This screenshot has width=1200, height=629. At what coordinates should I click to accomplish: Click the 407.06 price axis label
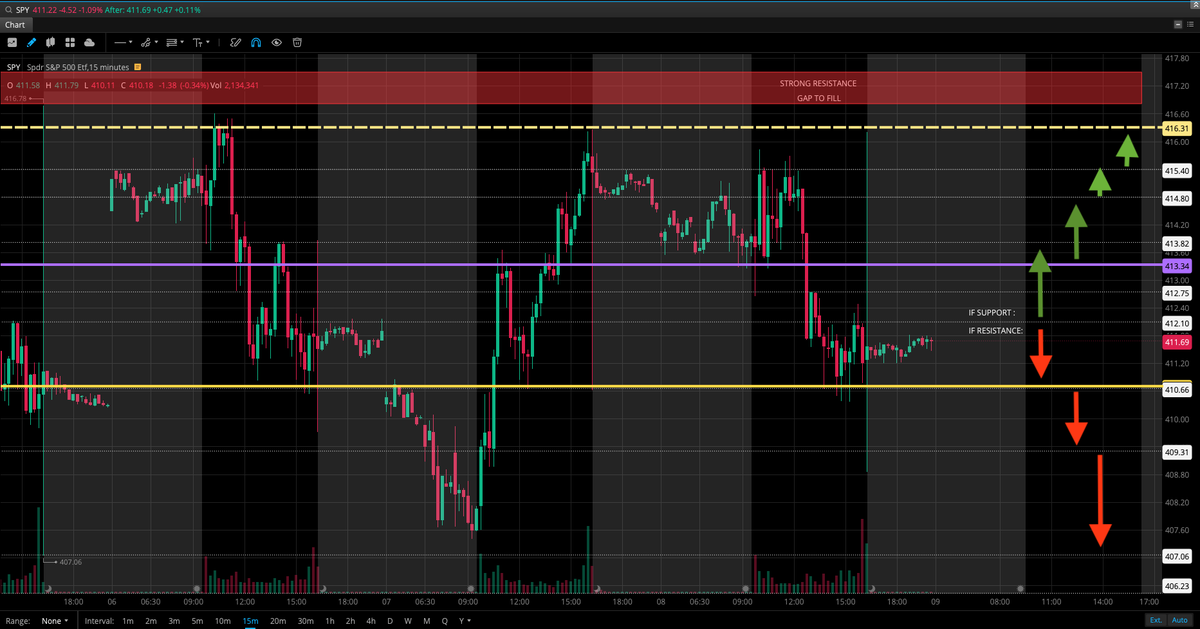coord(1178,556)
